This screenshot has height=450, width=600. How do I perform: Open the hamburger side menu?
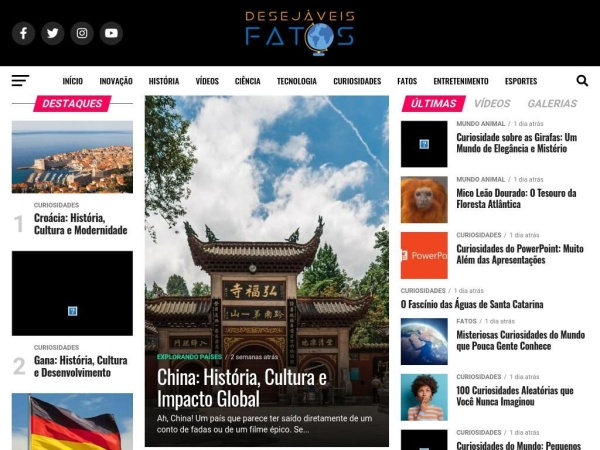coord(20,81)
